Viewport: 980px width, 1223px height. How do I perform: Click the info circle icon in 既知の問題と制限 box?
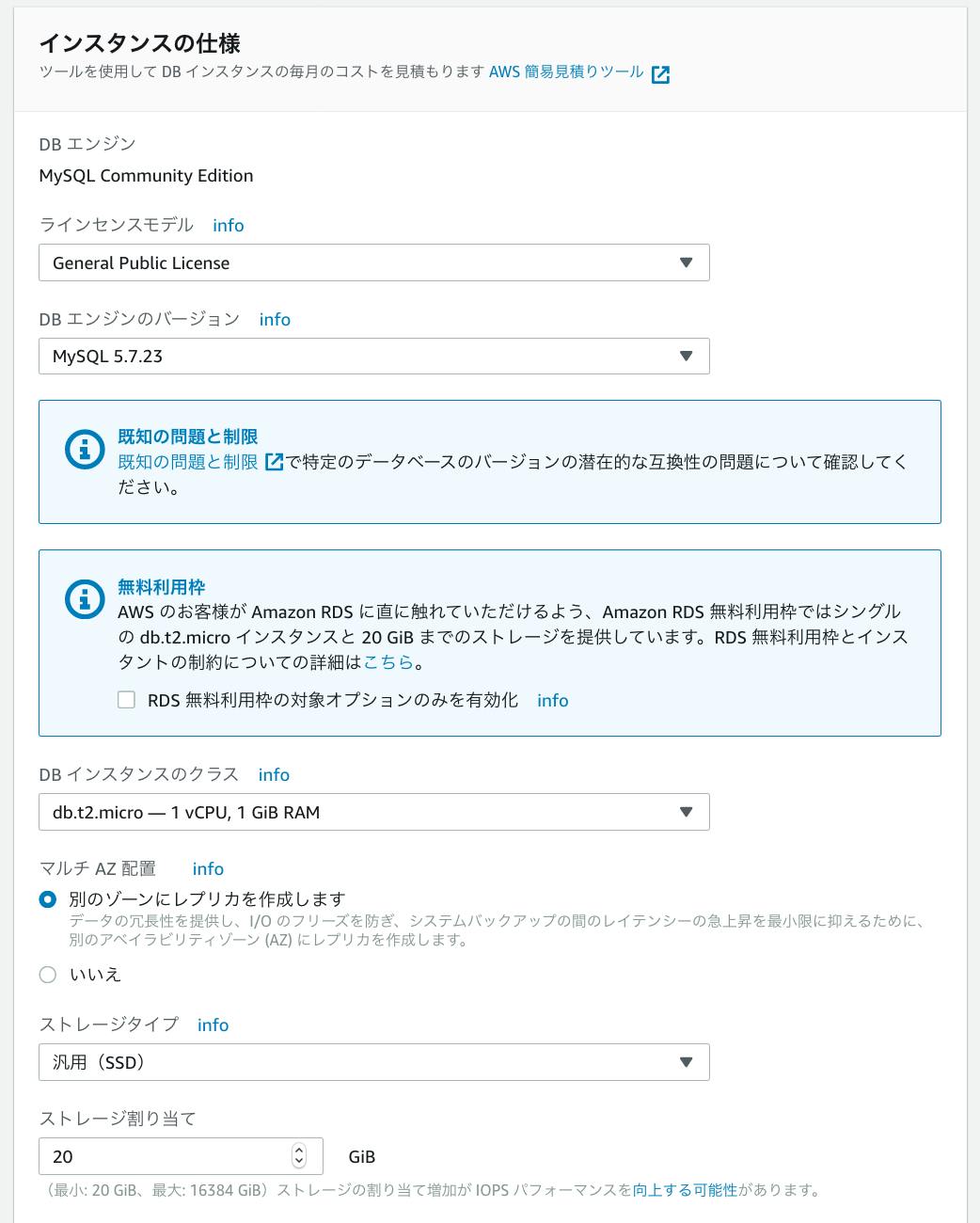click(x=85, y=450)
